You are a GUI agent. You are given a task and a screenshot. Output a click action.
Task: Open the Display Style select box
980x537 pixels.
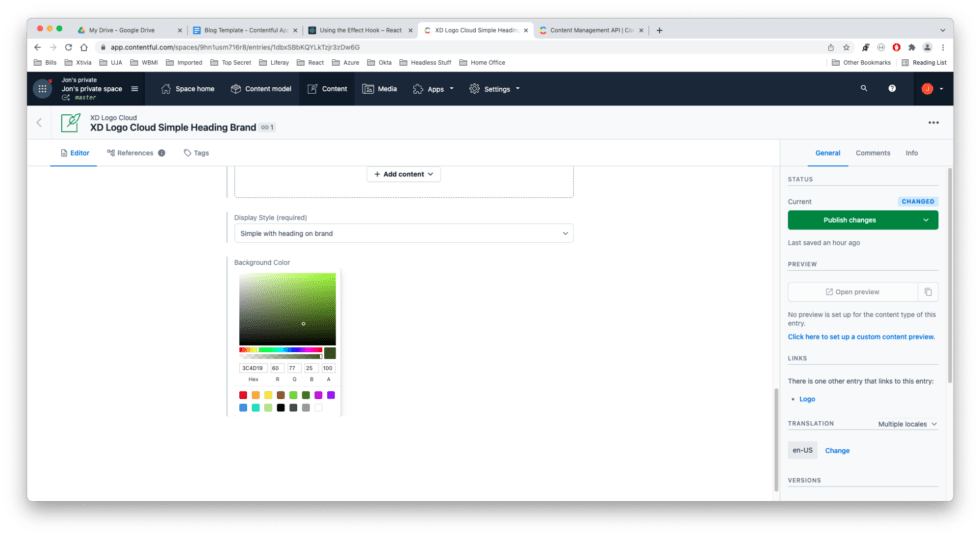pos(404,233)
